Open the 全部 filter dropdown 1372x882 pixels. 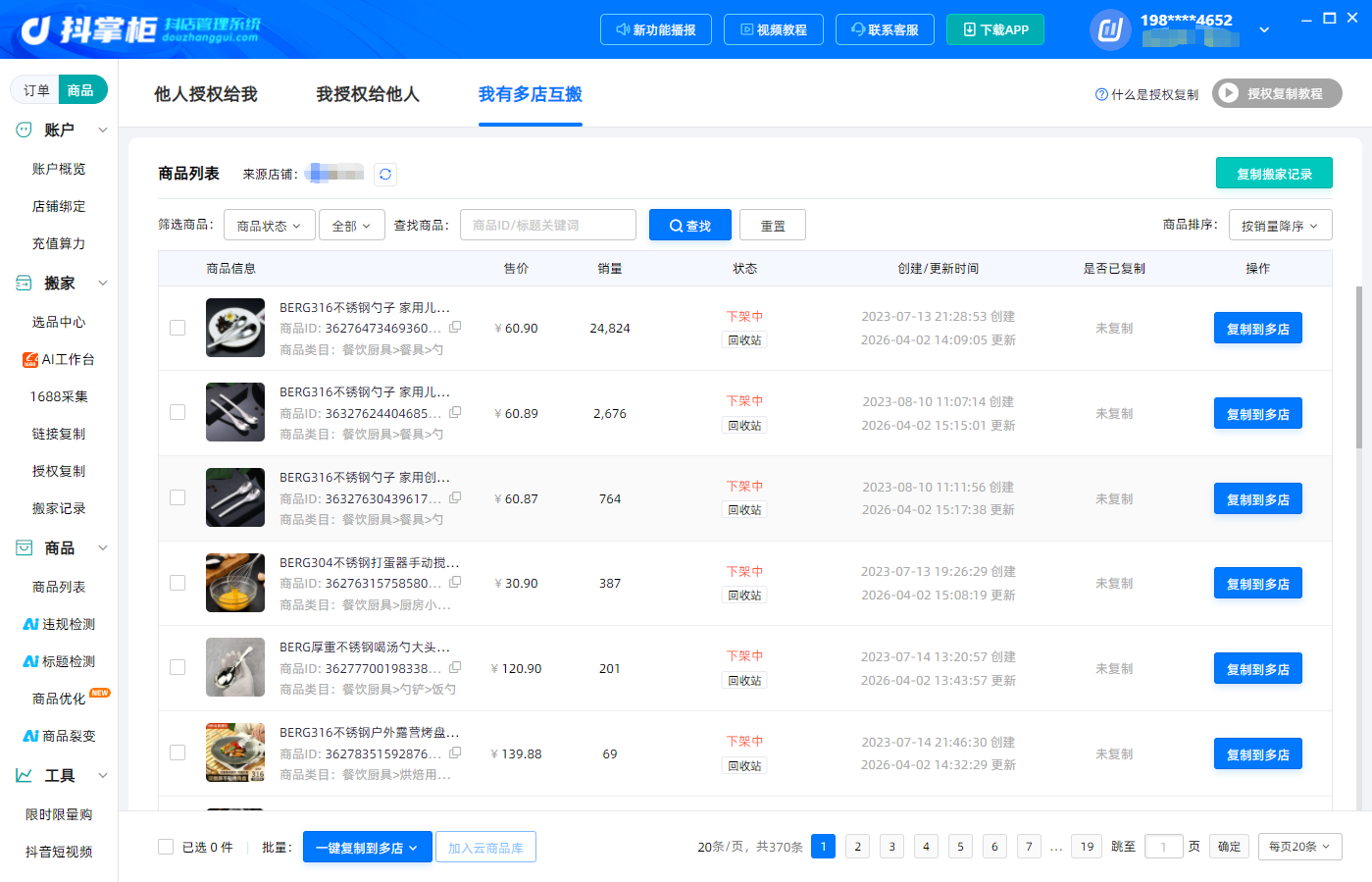(352, 225)
